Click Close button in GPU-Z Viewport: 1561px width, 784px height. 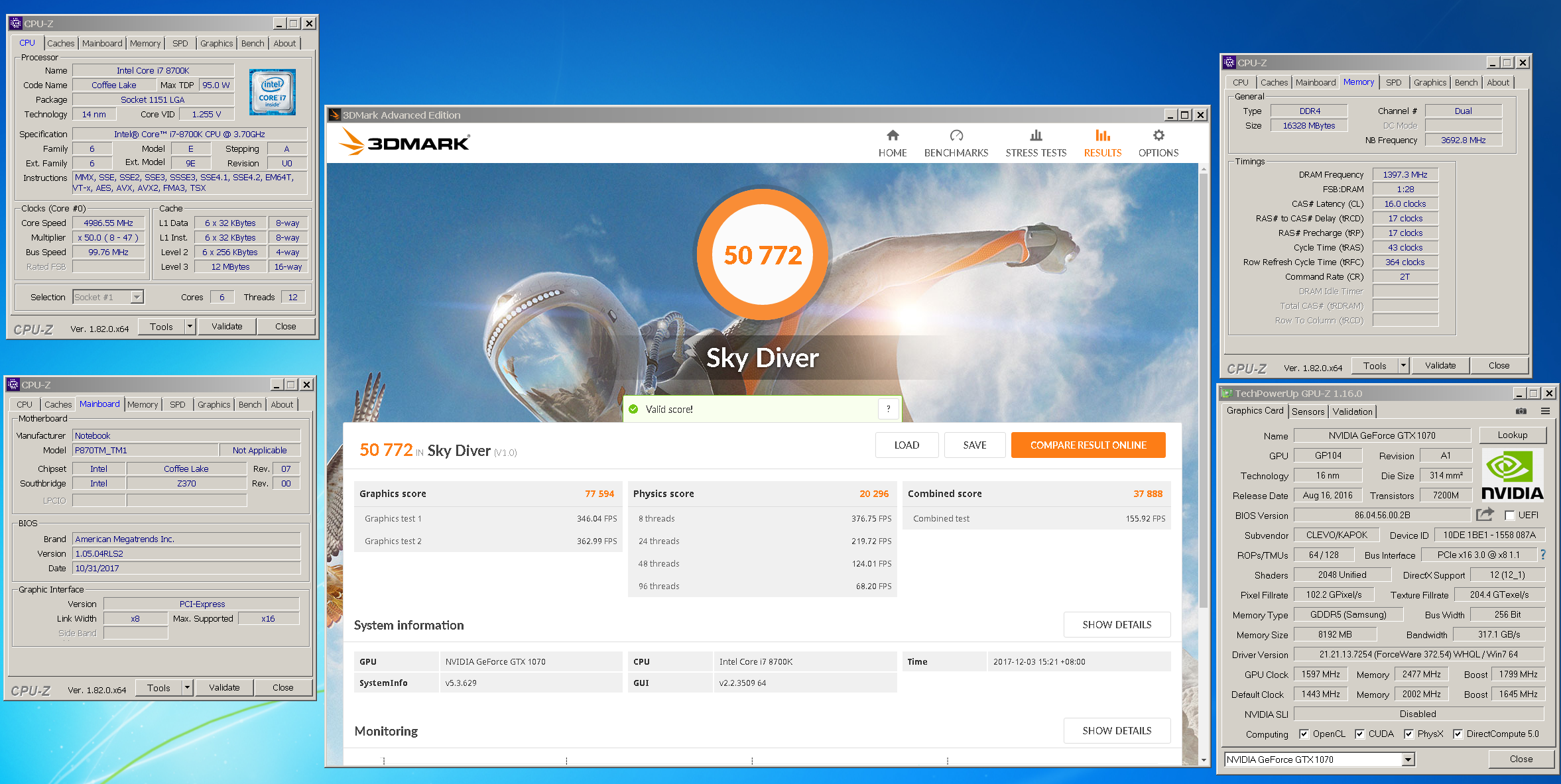(1521, 759)
